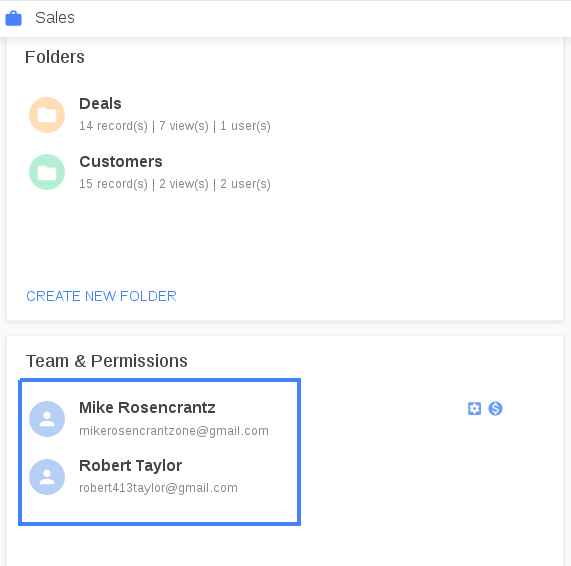Open the Deals folder name
This screenshot has height=566, width=571.
[100, 104]
